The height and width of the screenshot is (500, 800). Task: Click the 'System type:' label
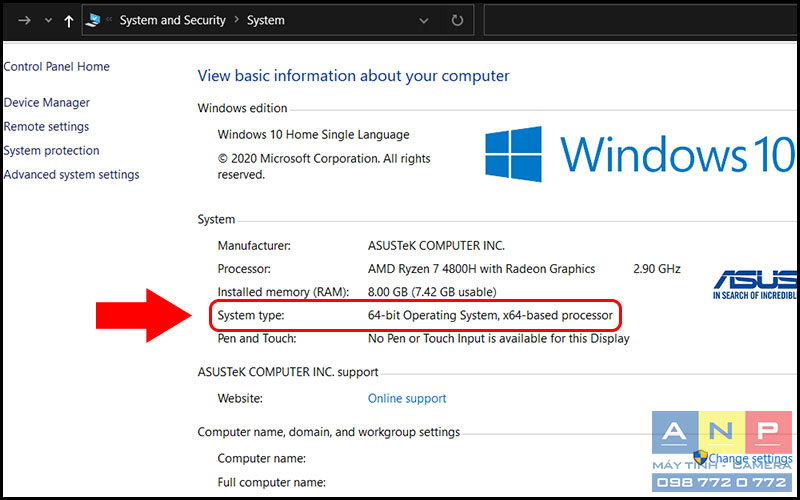click(251, 315)
